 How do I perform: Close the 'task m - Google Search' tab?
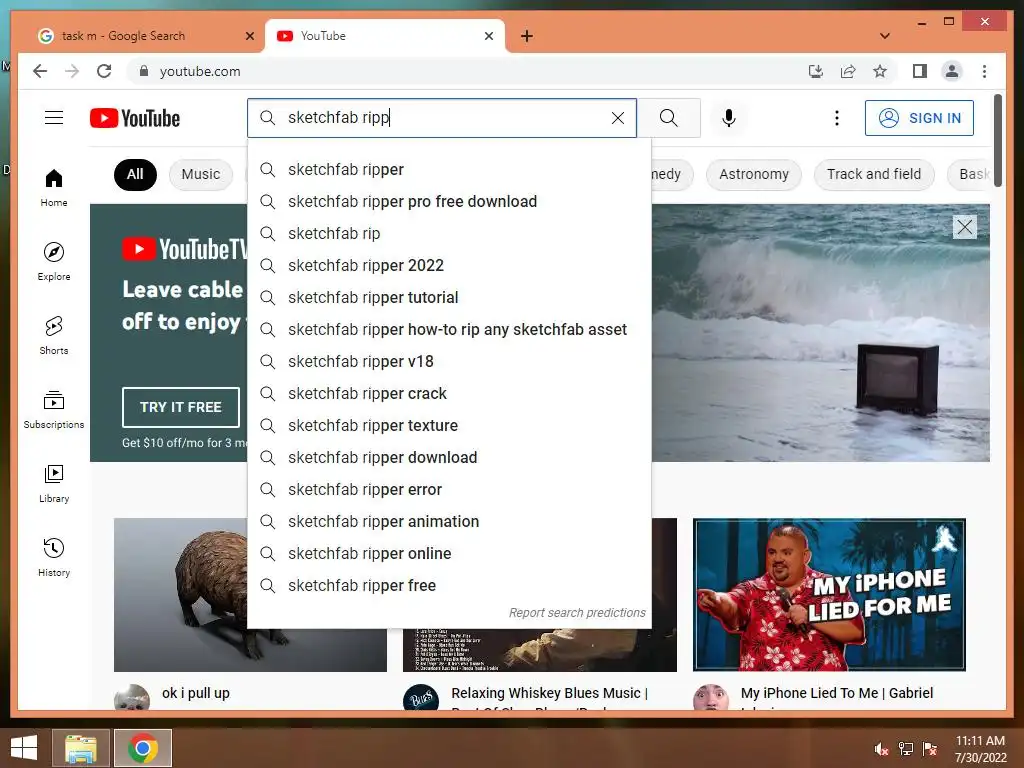249,36
